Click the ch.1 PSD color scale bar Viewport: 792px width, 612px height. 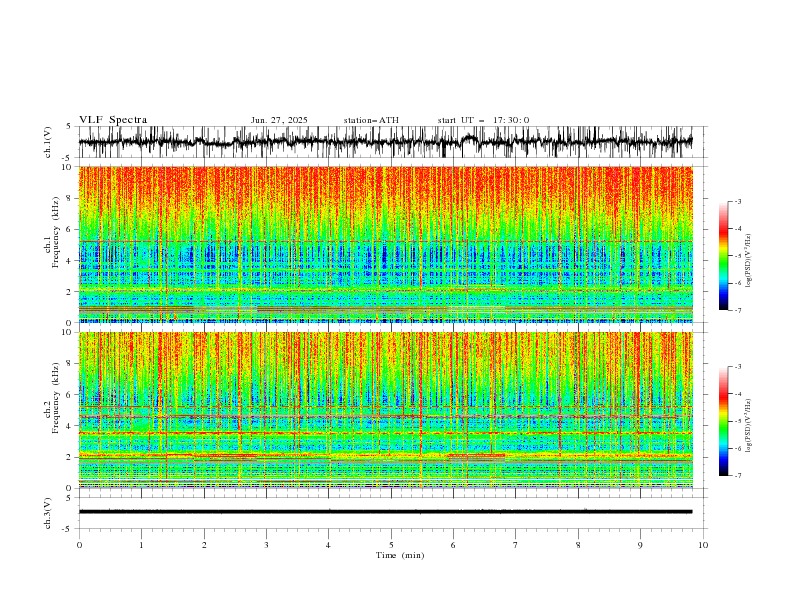pyautogui.click(x=723, y=255)
